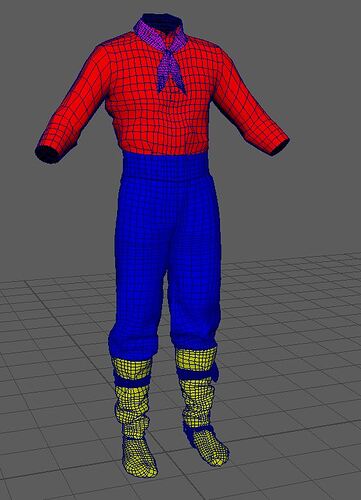Image resolution: width=361 pixels, height=500 pixels.
Task: Select the yellow boot on viewer's left side
Action: point(135,417)
